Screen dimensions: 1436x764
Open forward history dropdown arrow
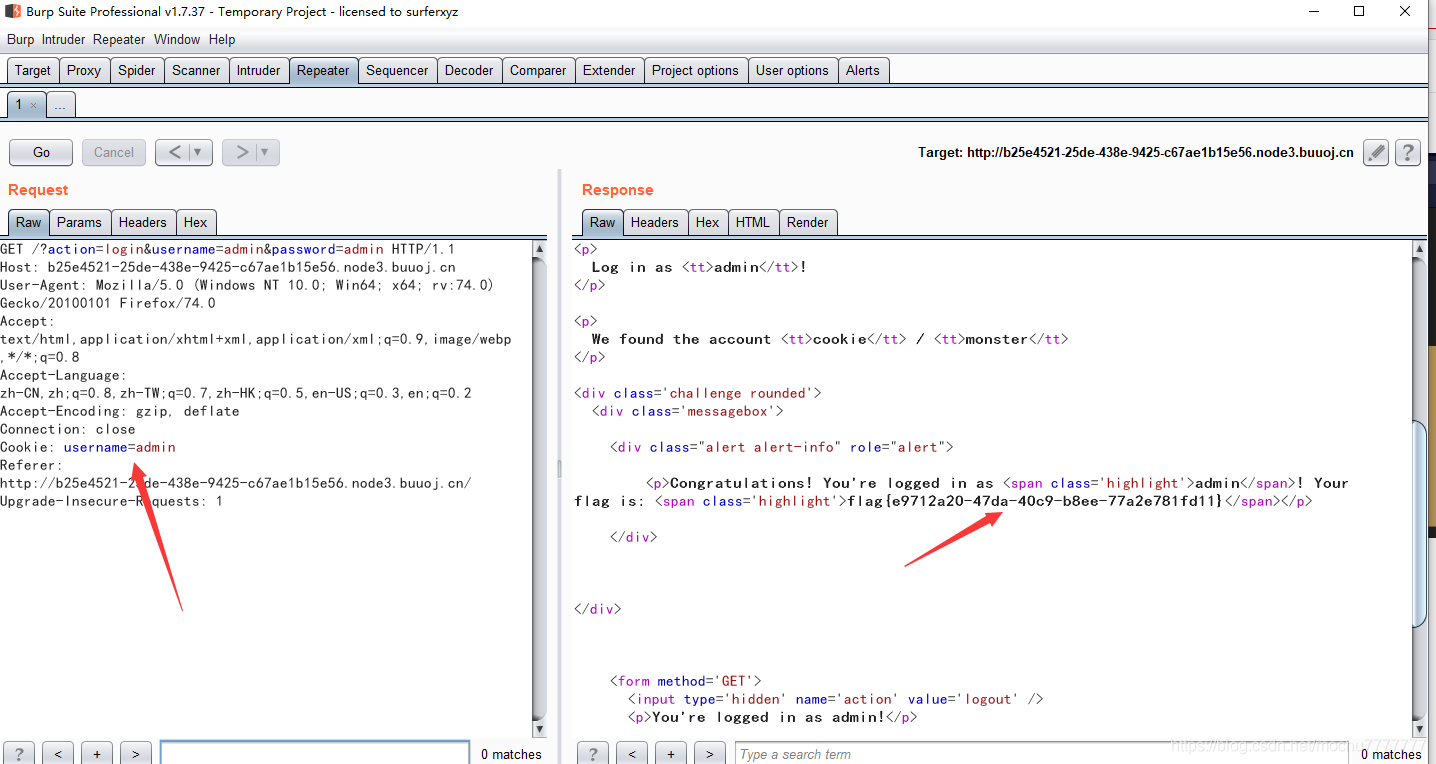[265, 152]
